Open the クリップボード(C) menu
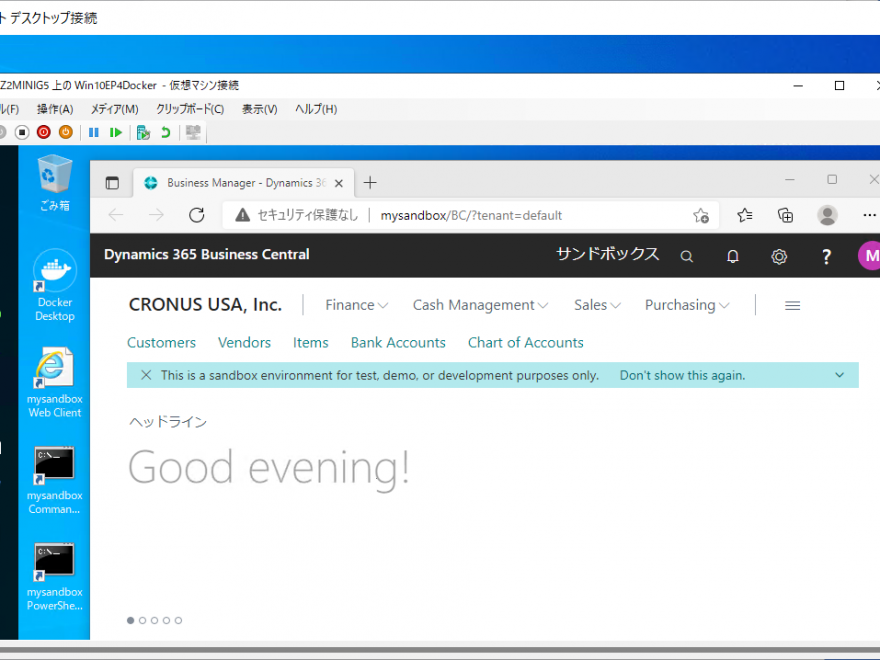880x660 pixels. pos(190,109)
